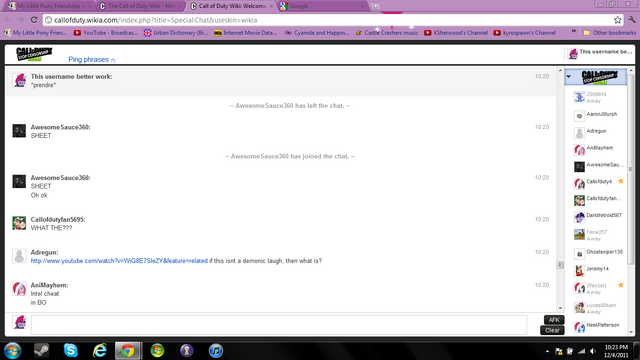Show hidden system tray icons arrow
640x360 pixels.
click(x=547, y=351)
